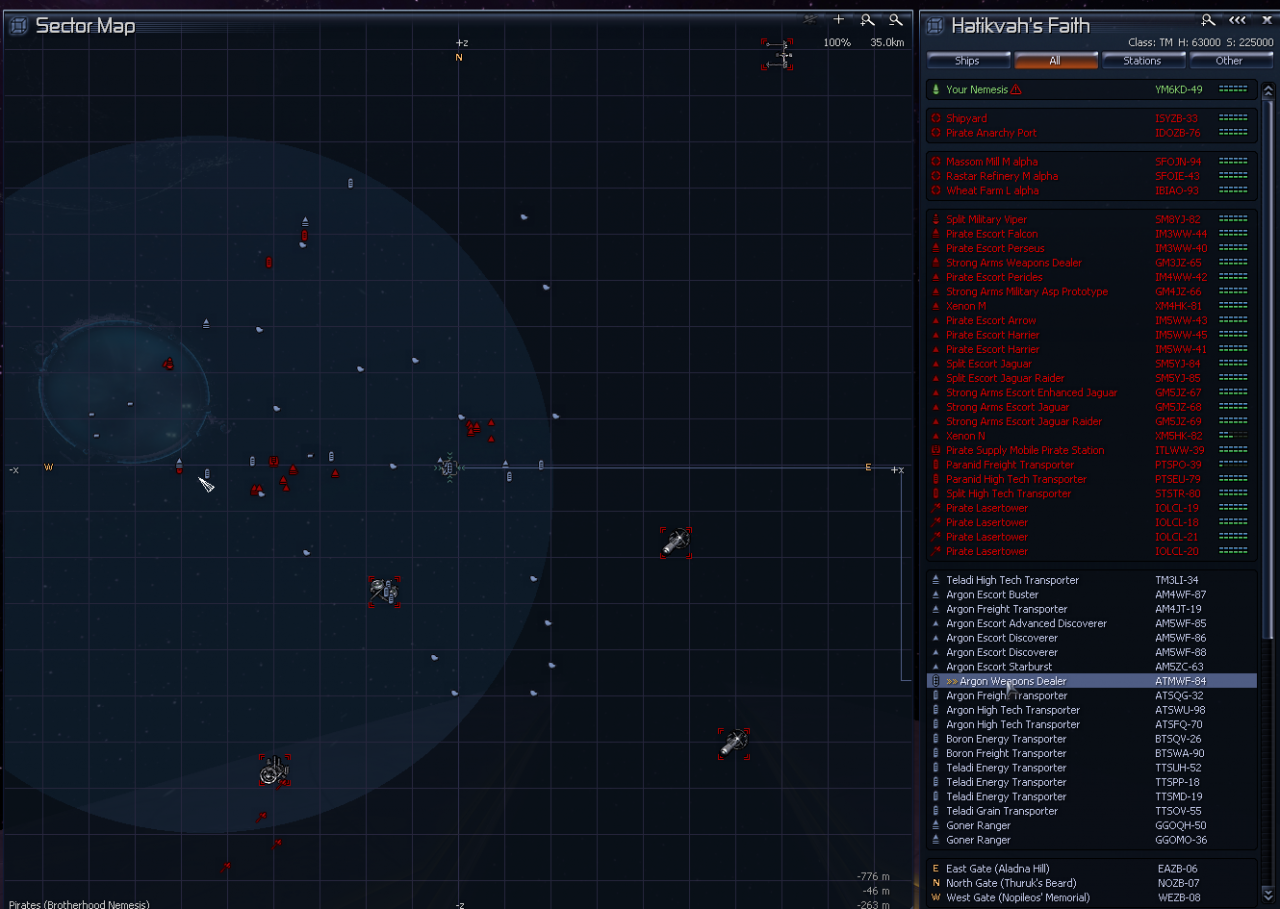The height and width of the screenshot is (909, 1280).
Task: Click the scroll-down double arrow of the list
Action: [1268, 893]
